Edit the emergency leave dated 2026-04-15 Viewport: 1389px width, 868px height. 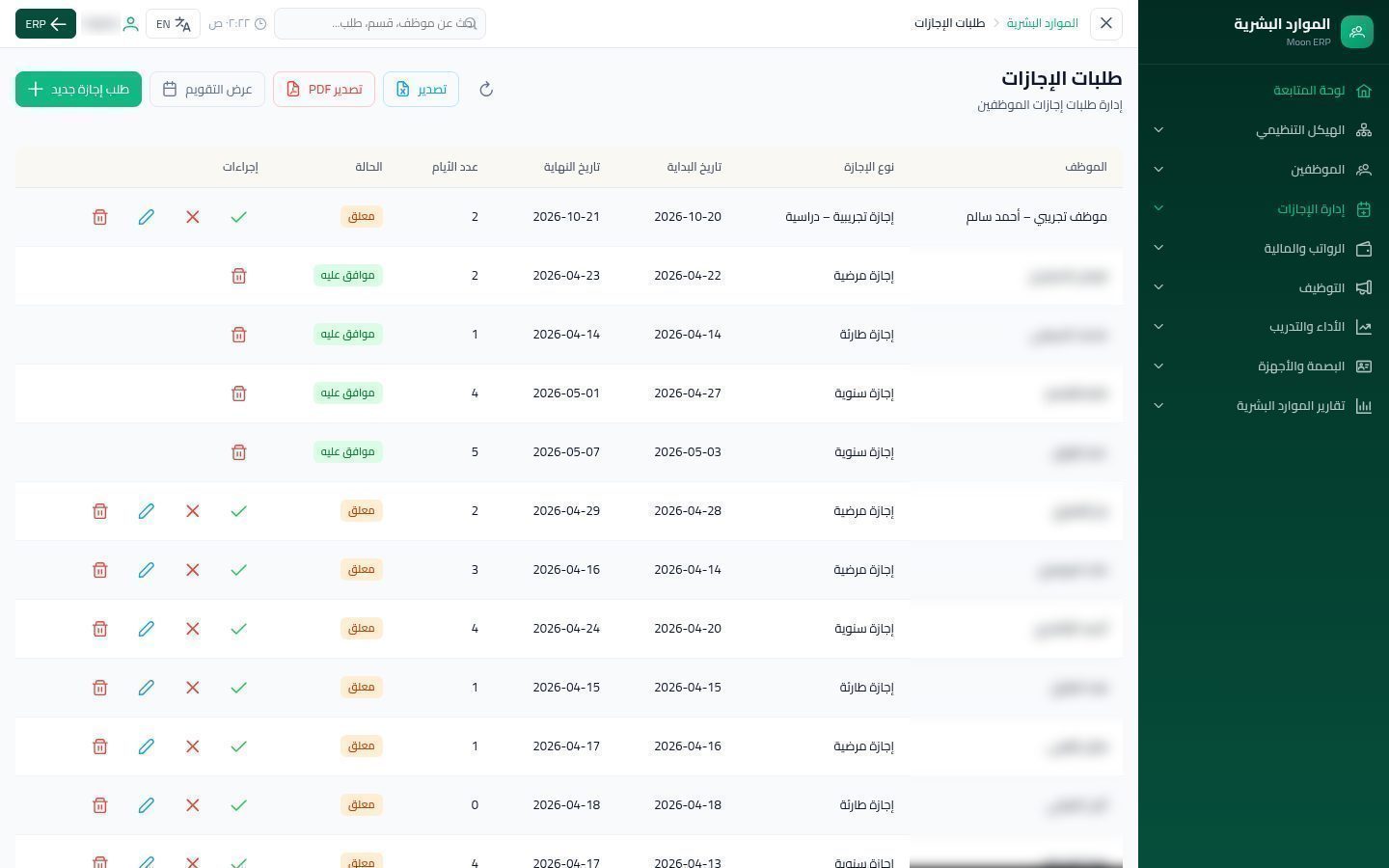(x=147, y=688)
